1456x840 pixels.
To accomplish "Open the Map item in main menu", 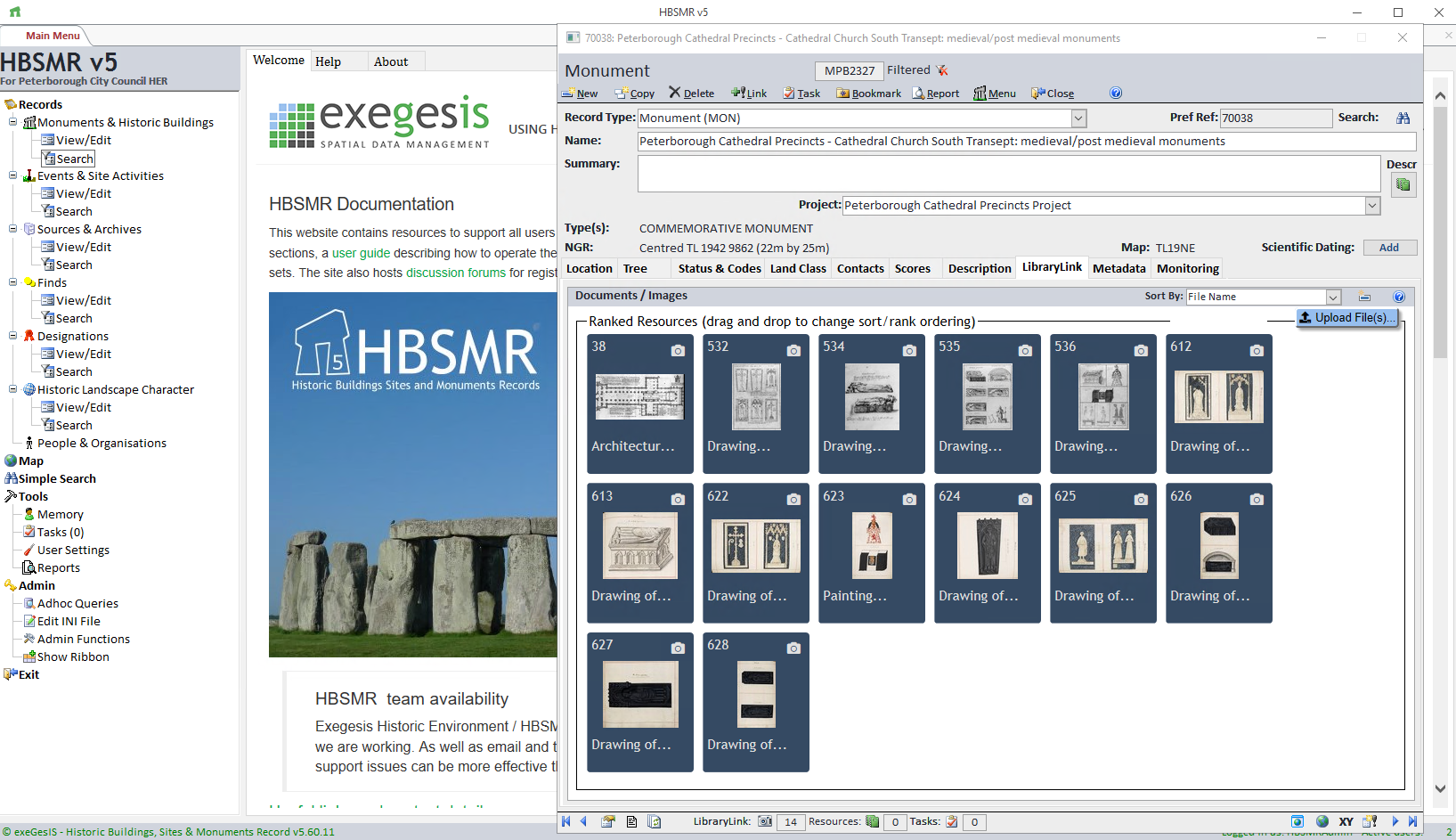I will pyautogui.click(x=24, y=461).
